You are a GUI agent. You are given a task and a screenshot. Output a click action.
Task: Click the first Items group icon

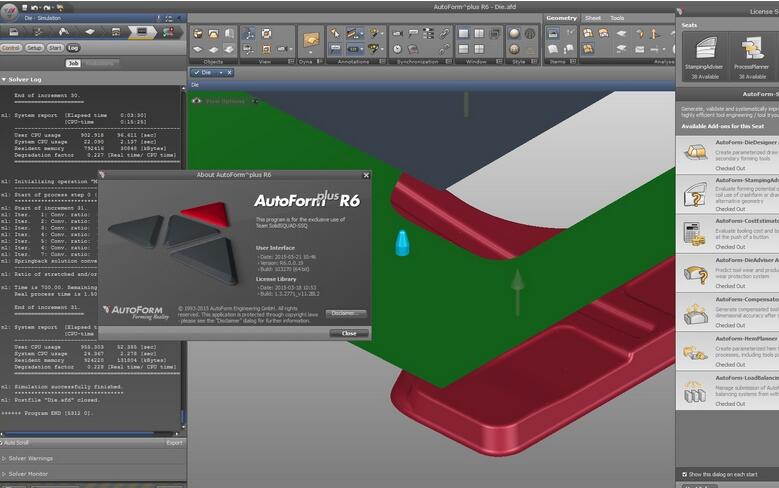pyautogui.click(x=552, y=33)
